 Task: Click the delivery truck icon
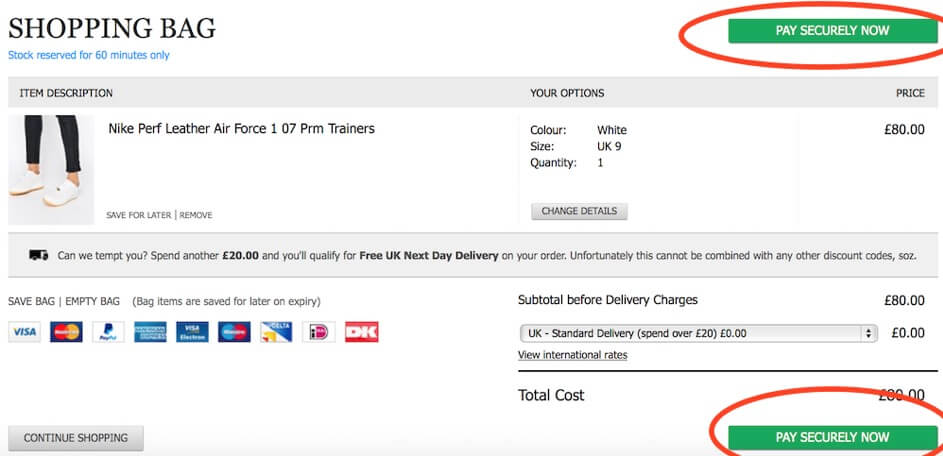[x=39, y=255]
